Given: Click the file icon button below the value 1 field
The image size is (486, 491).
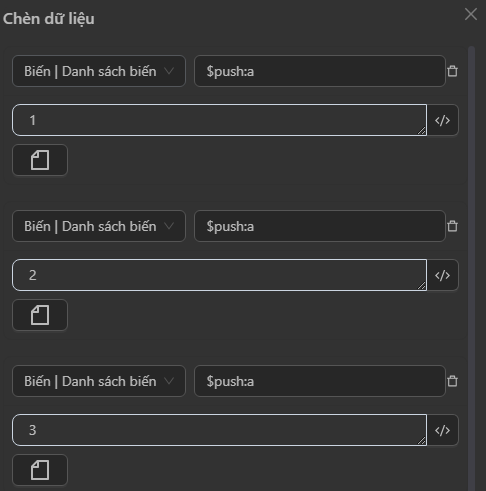Looking at the screenshot, I should click(40, 160).
